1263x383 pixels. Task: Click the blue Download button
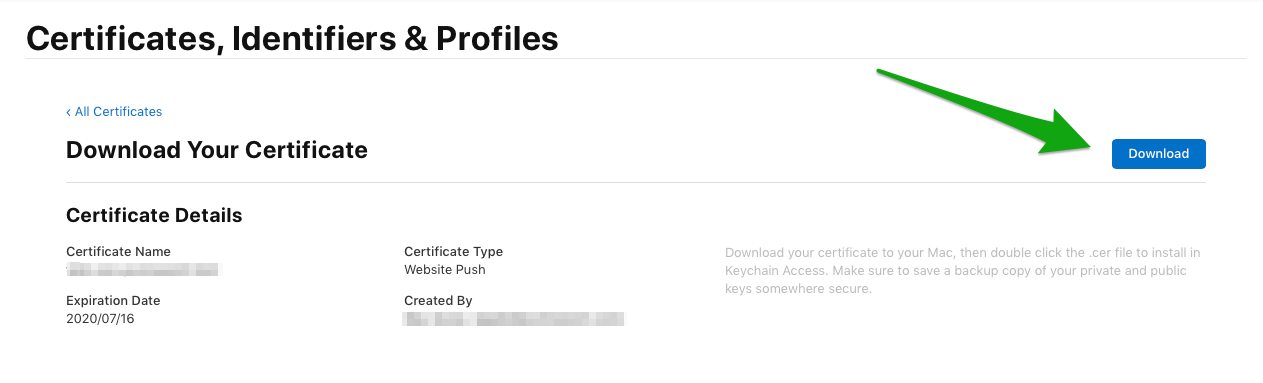coord(1158,154)
